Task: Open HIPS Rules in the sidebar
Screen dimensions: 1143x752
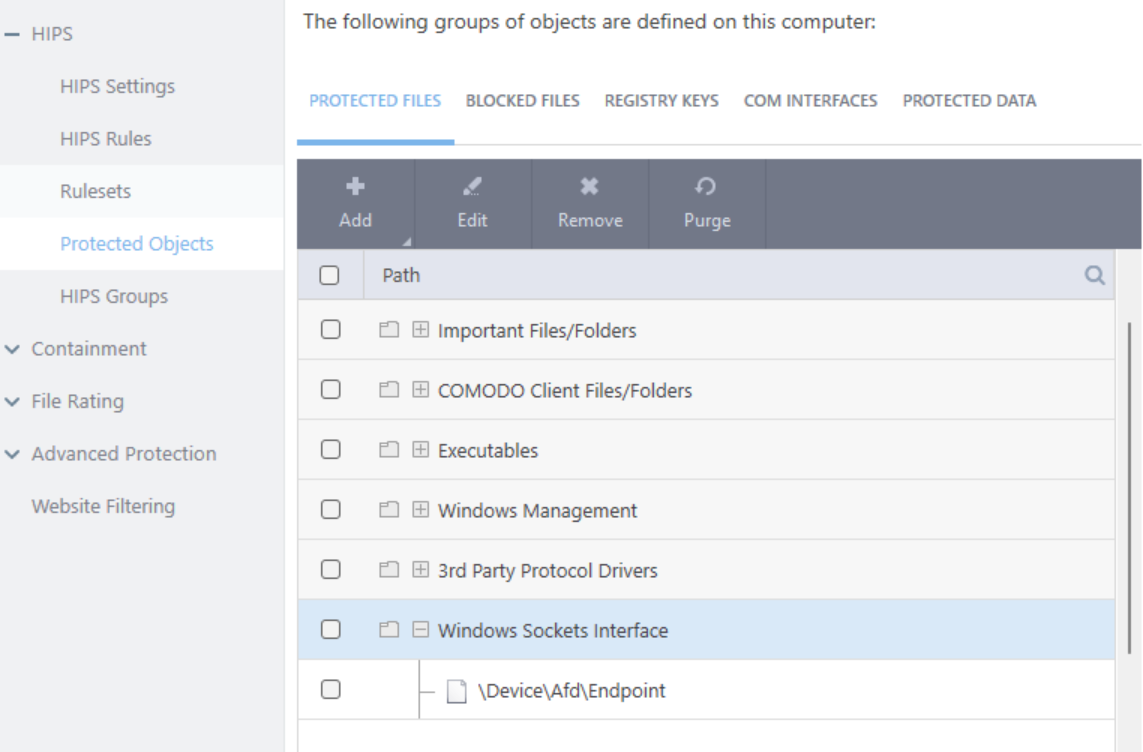Action: click(106, 139)
